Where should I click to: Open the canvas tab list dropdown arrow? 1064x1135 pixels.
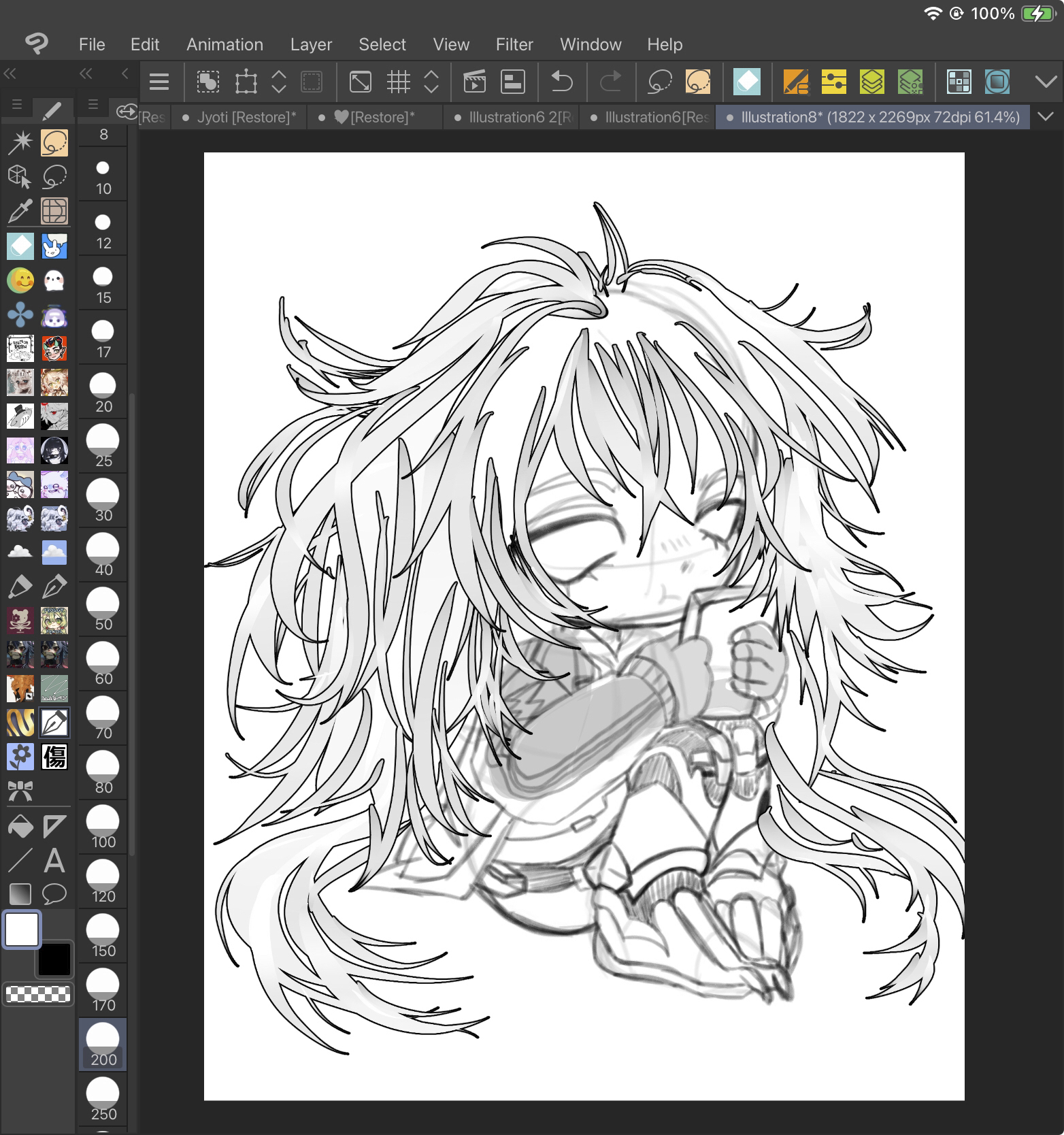(x=1046, y=117)
